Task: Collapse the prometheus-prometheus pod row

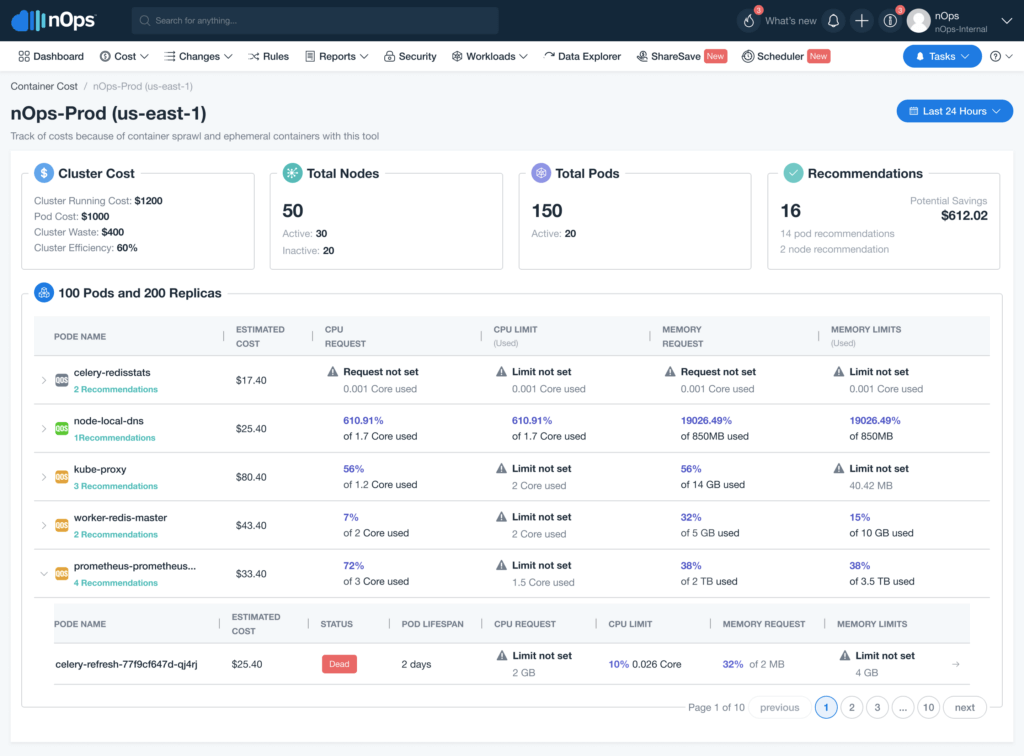Action: 43,574
